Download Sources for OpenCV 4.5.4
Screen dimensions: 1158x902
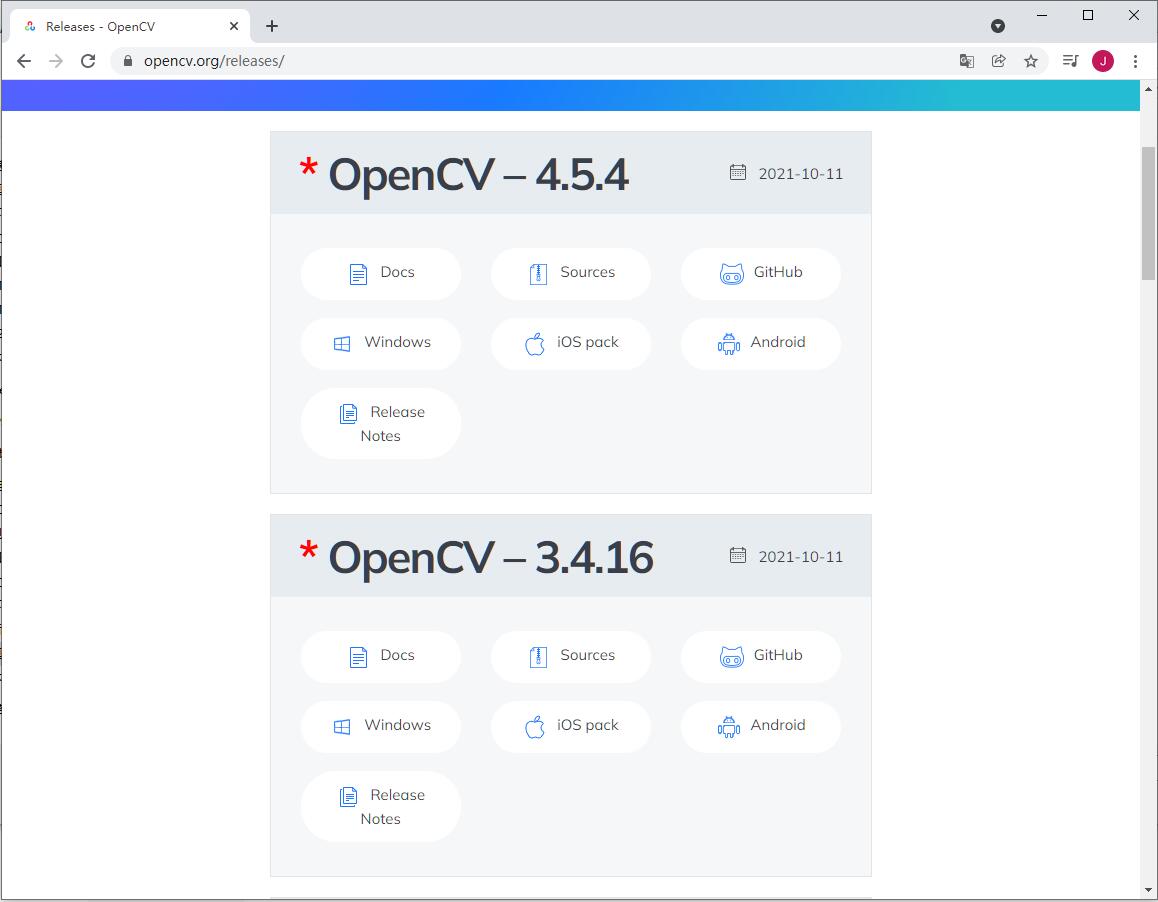coord(571,273)
